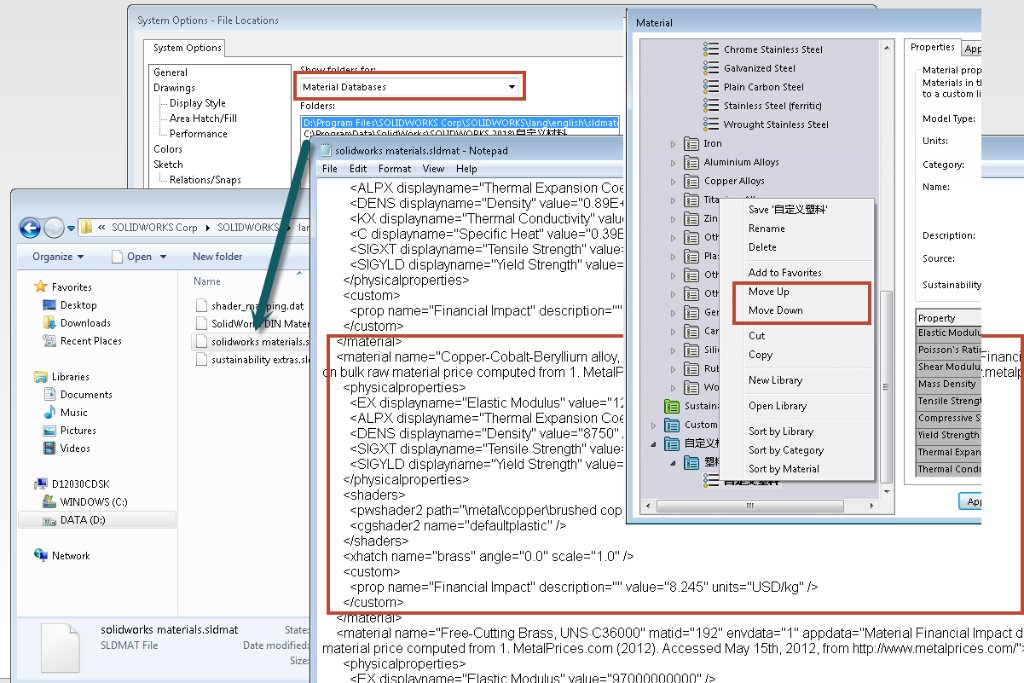The height and width of the screenshot is (683, 1024).
Task: Select Display Style under Drawings
Action: point(197,103)
